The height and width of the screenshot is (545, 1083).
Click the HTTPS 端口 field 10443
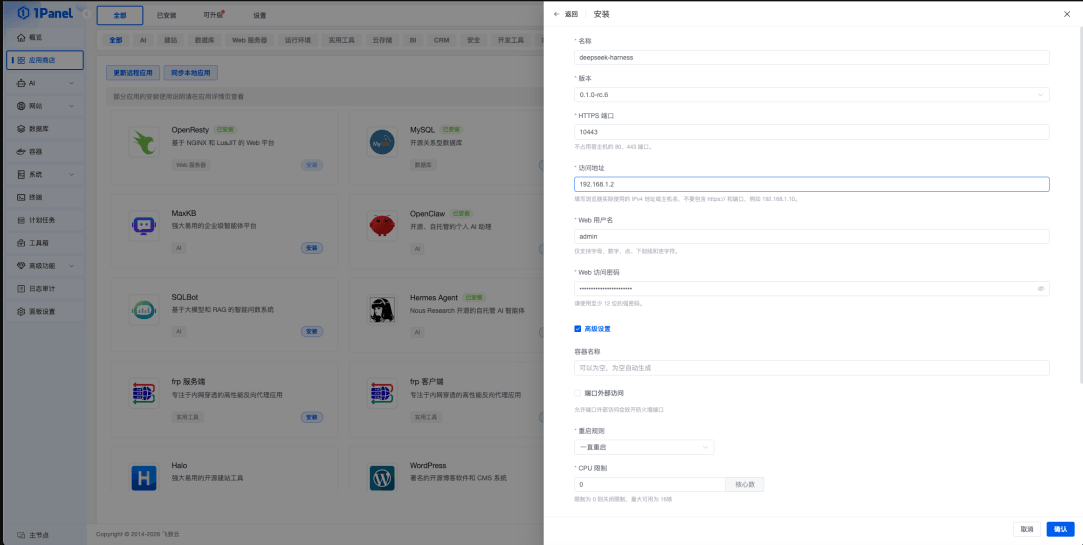pos(812,132)
